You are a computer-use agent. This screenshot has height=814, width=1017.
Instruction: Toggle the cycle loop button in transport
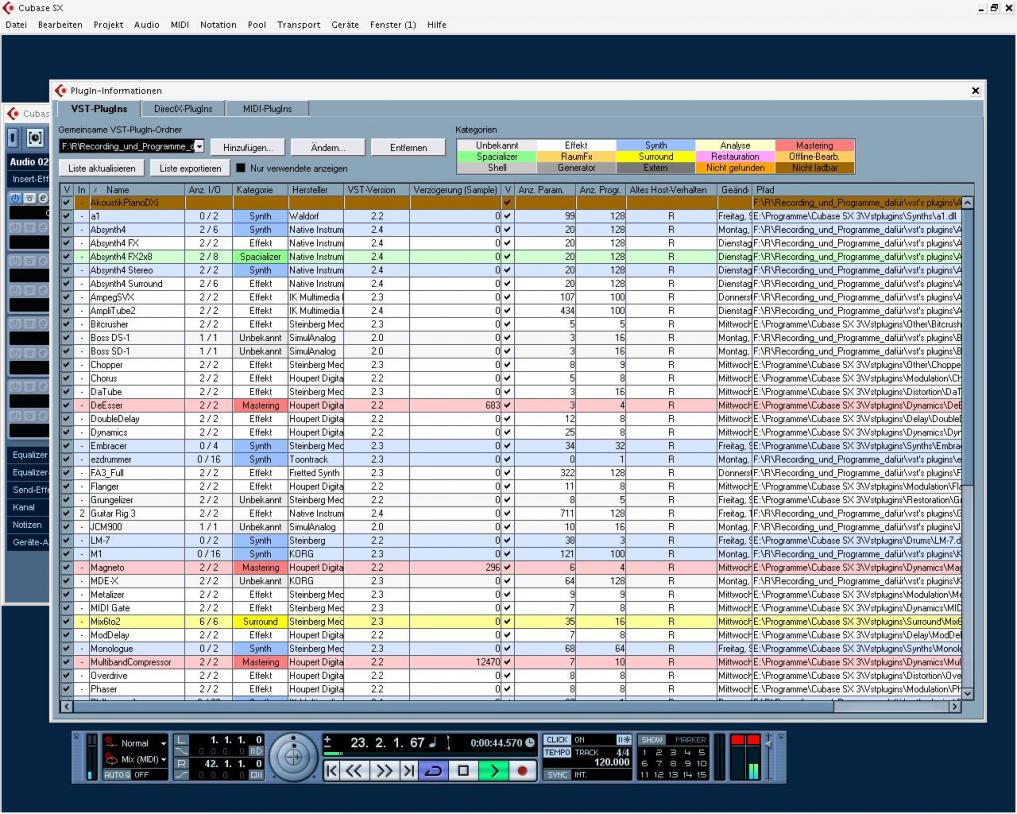click(x=434, y=771)
